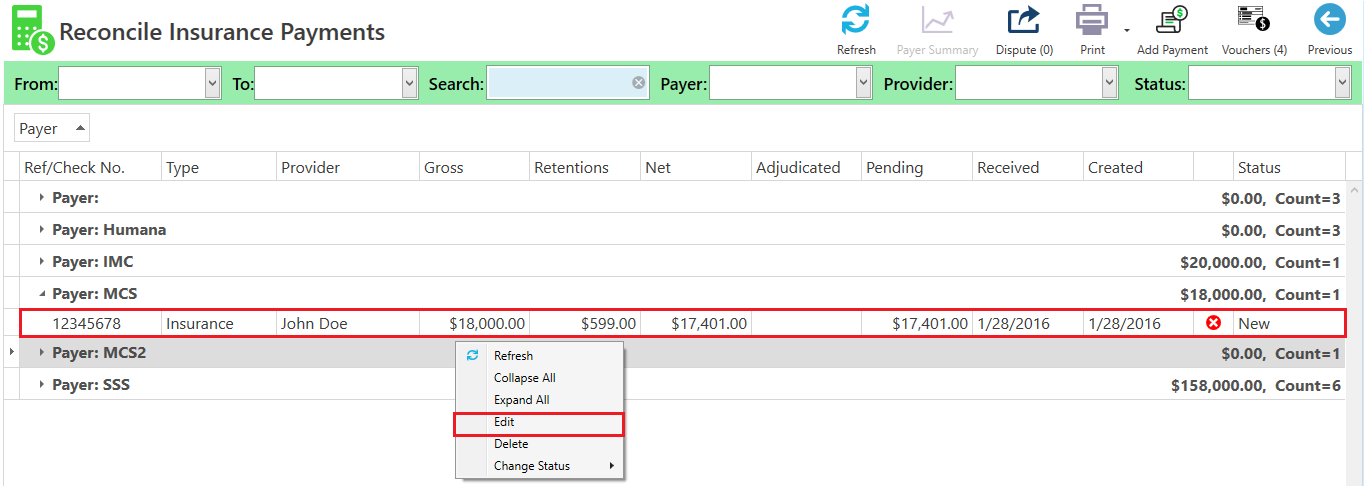Open the From date dropdown
The height and width of the screenshot is (486, 1370).
212,84
